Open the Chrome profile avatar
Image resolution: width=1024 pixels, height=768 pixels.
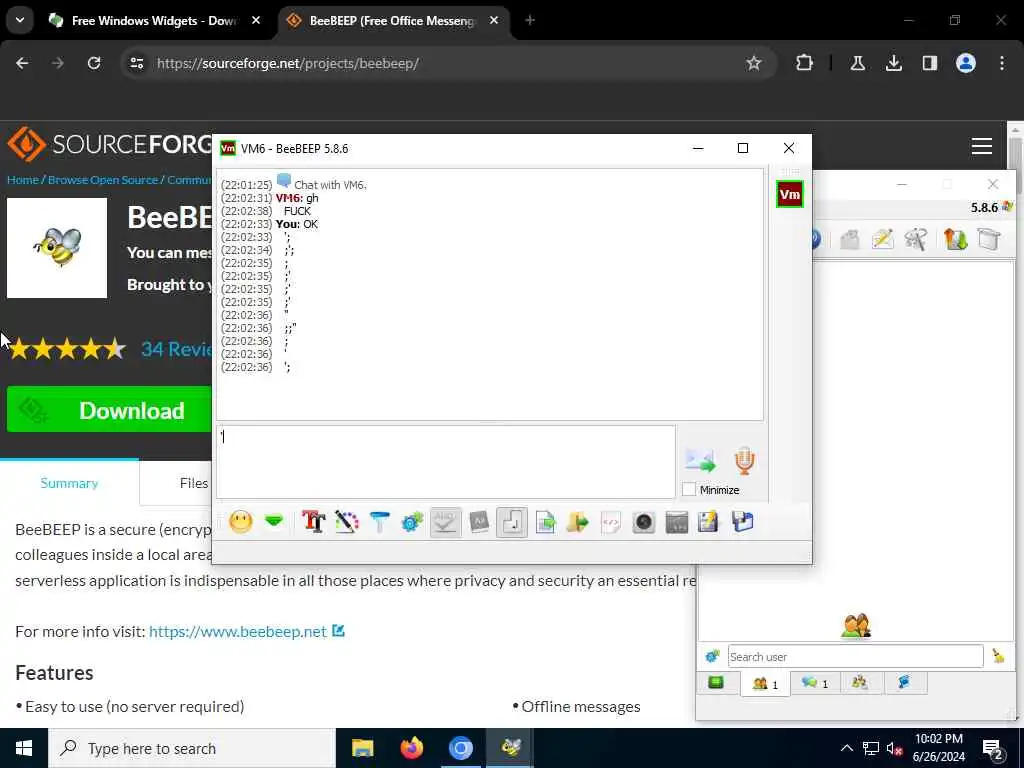click(x=966, y=63)
